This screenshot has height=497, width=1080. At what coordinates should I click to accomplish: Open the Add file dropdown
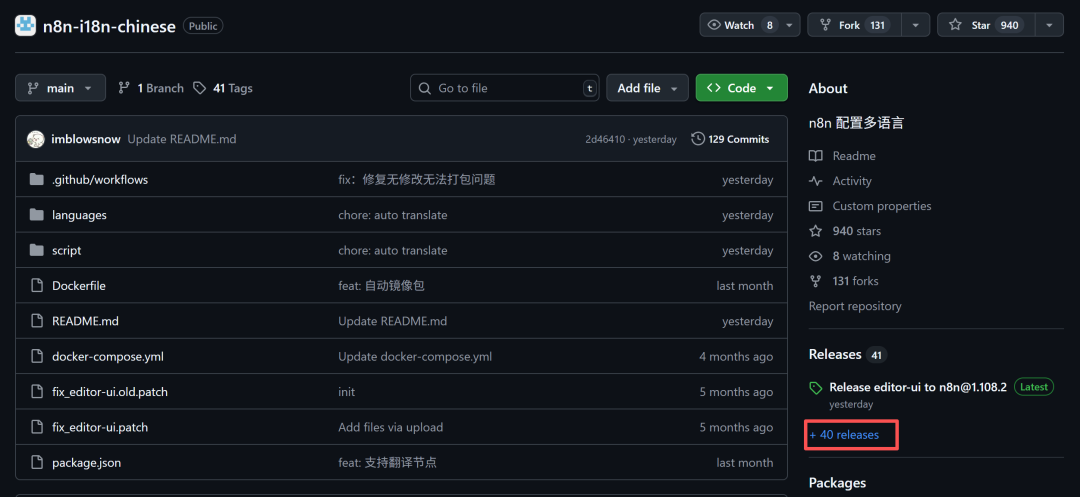pyautogui.click(x=647, y=88)
